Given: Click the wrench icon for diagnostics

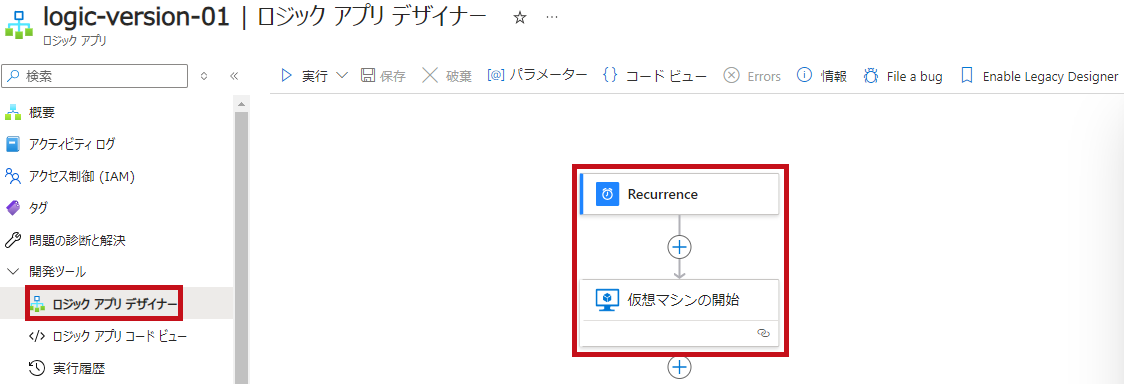Looking at the screenshot, I should click(13, 239).
